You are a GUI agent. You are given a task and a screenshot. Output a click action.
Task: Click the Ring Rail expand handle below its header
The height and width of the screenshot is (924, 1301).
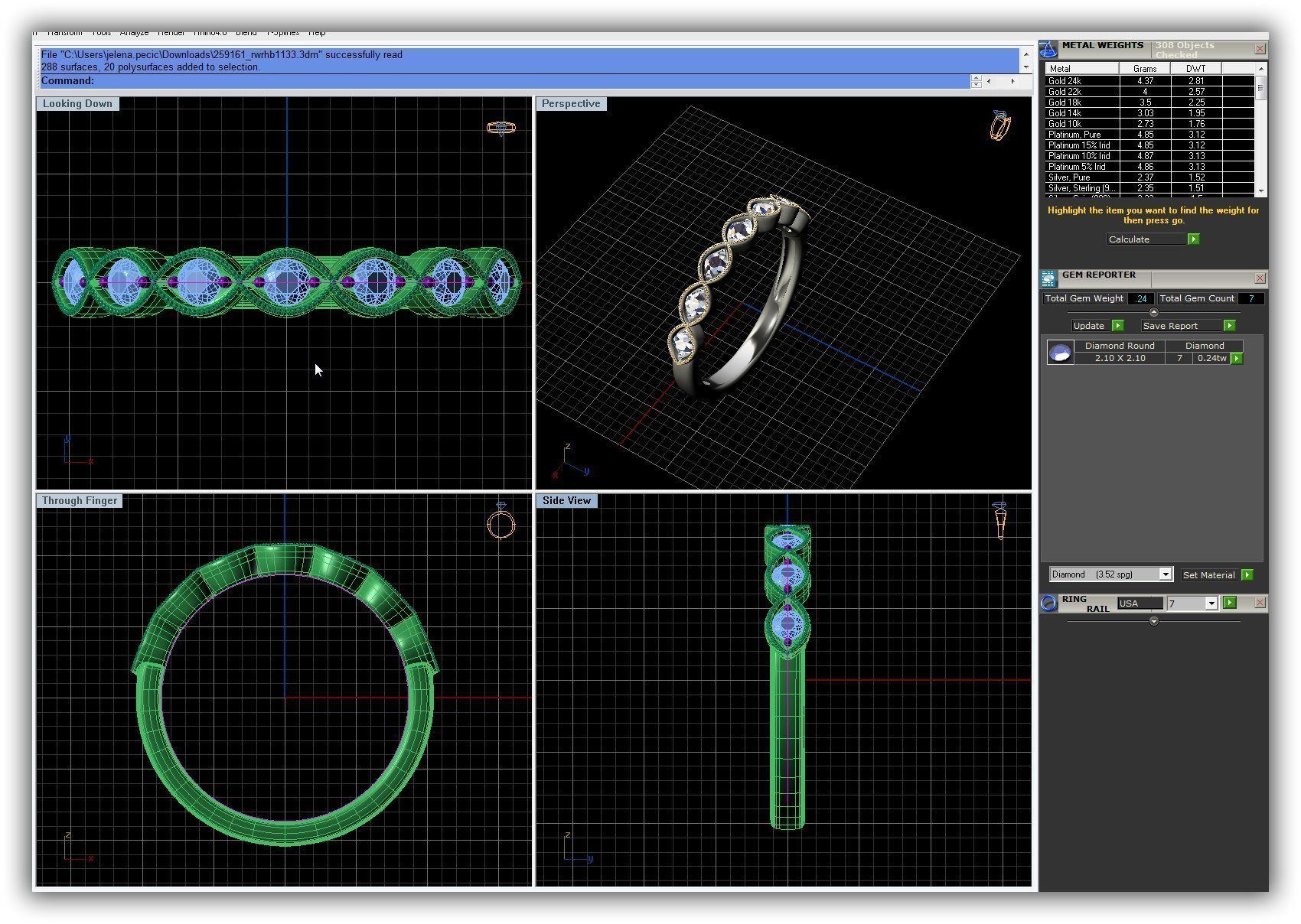[x=1154, y=621]
